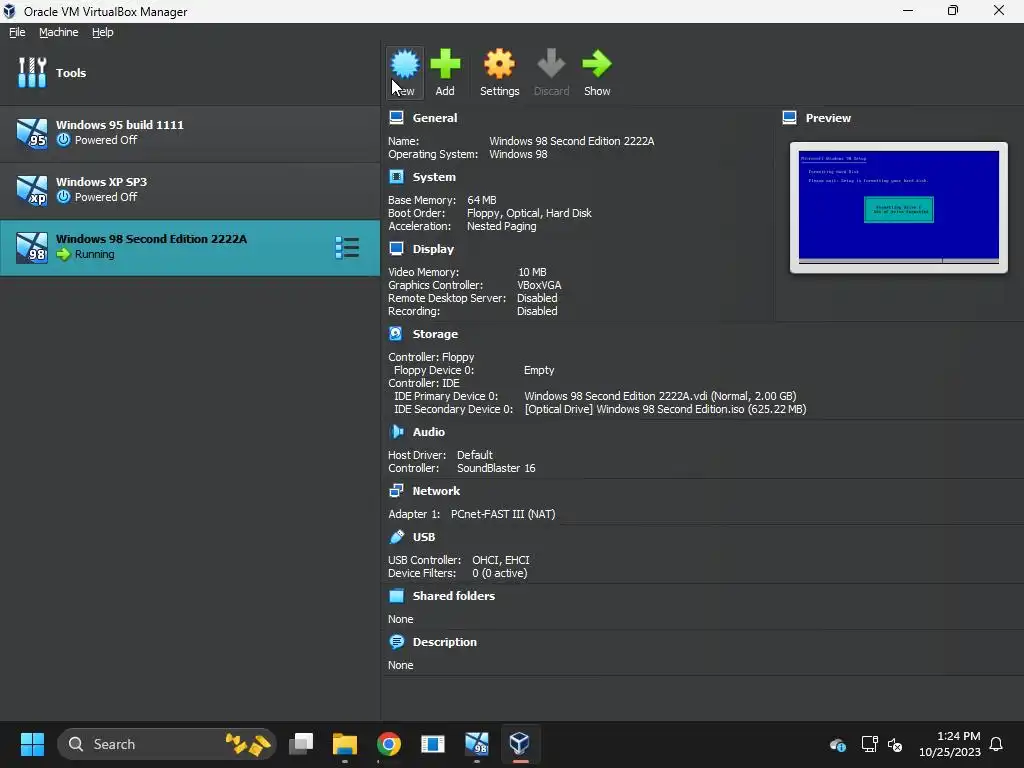Viewport: 1024px width, 768px height.
Task: Open the File menu
Action: pyautogui.click(x=17, y=32)
